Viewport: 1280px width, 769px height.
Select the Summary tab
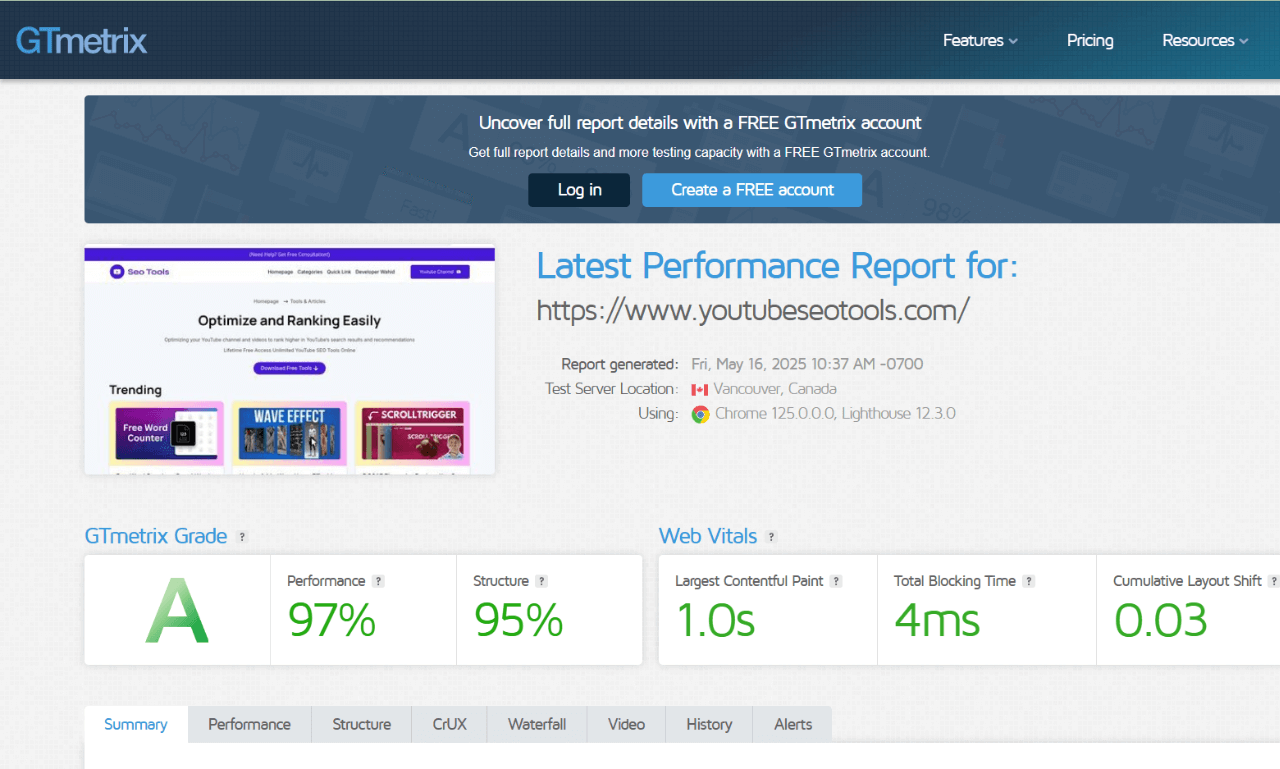click(x=136, y=725)
